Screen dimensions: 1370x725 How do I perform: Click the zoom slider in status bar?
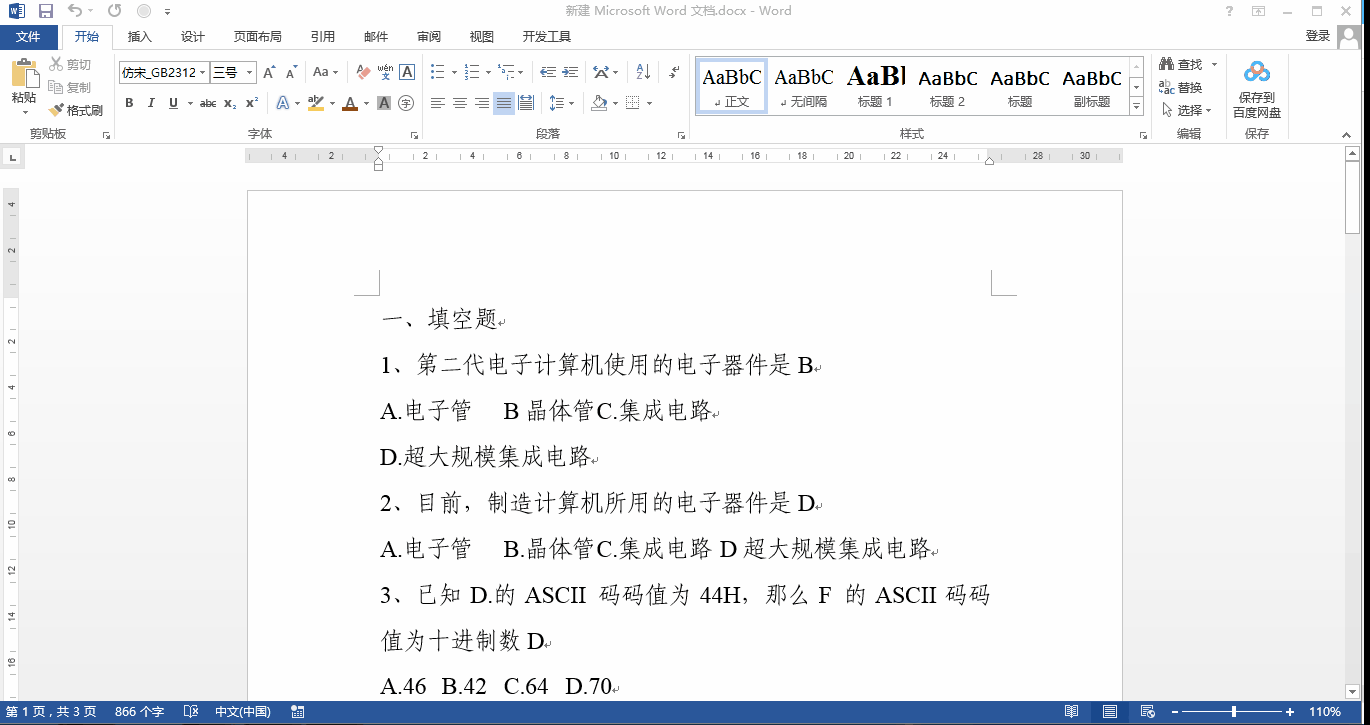pyautogui.click(x=1234, y=712)
